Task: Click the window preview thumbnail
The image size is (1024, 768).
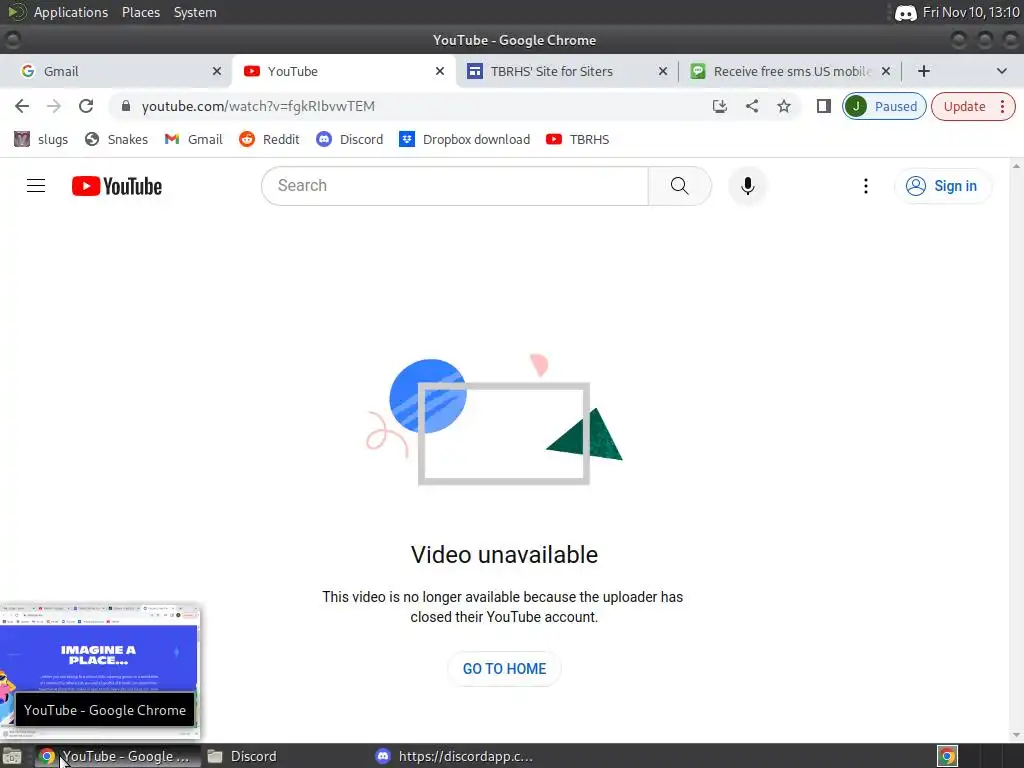Action: pos(100,672)
